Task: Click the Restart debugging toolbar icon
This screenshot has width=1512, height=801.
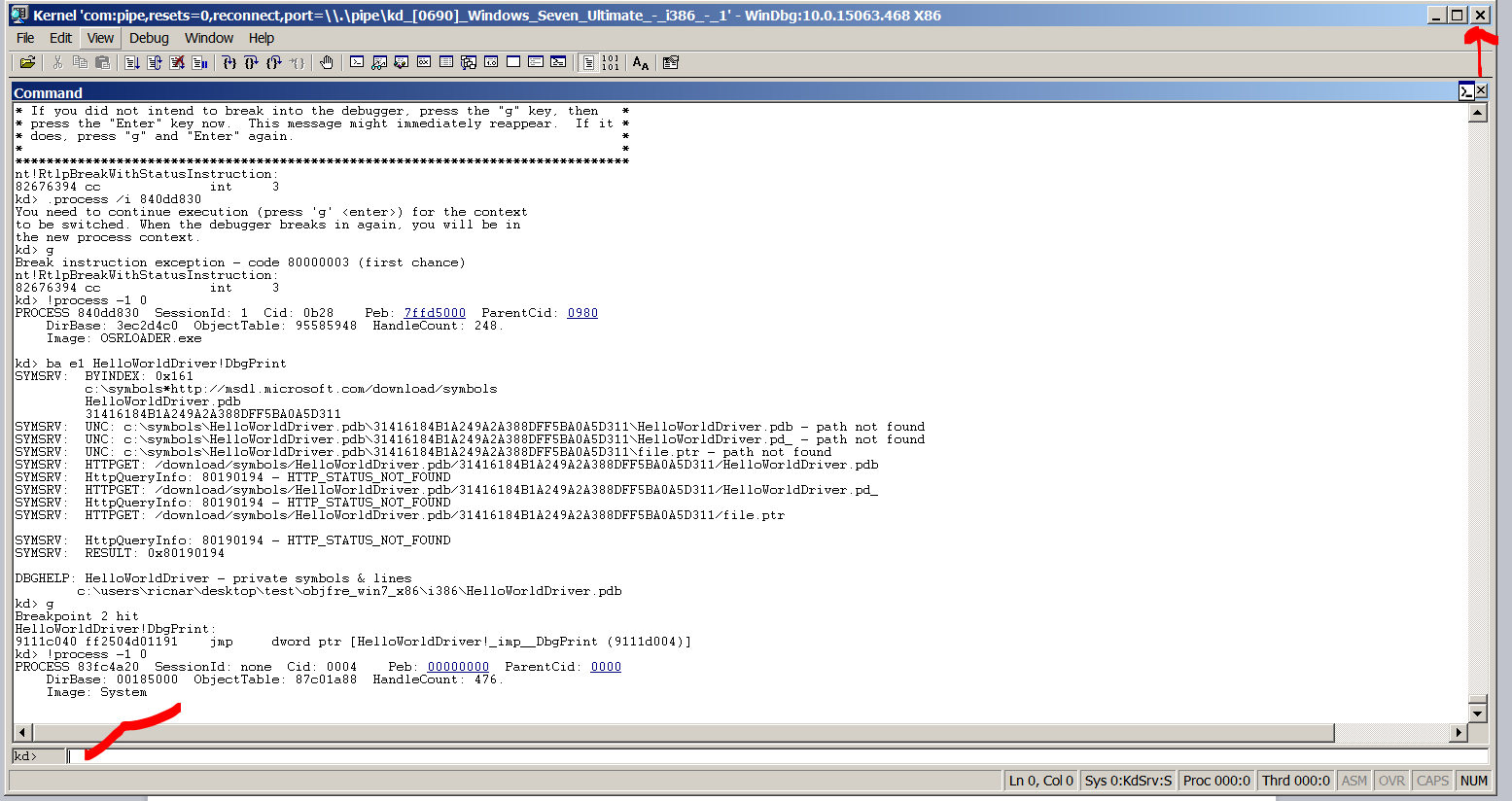Action: click(x=155, y=62)
